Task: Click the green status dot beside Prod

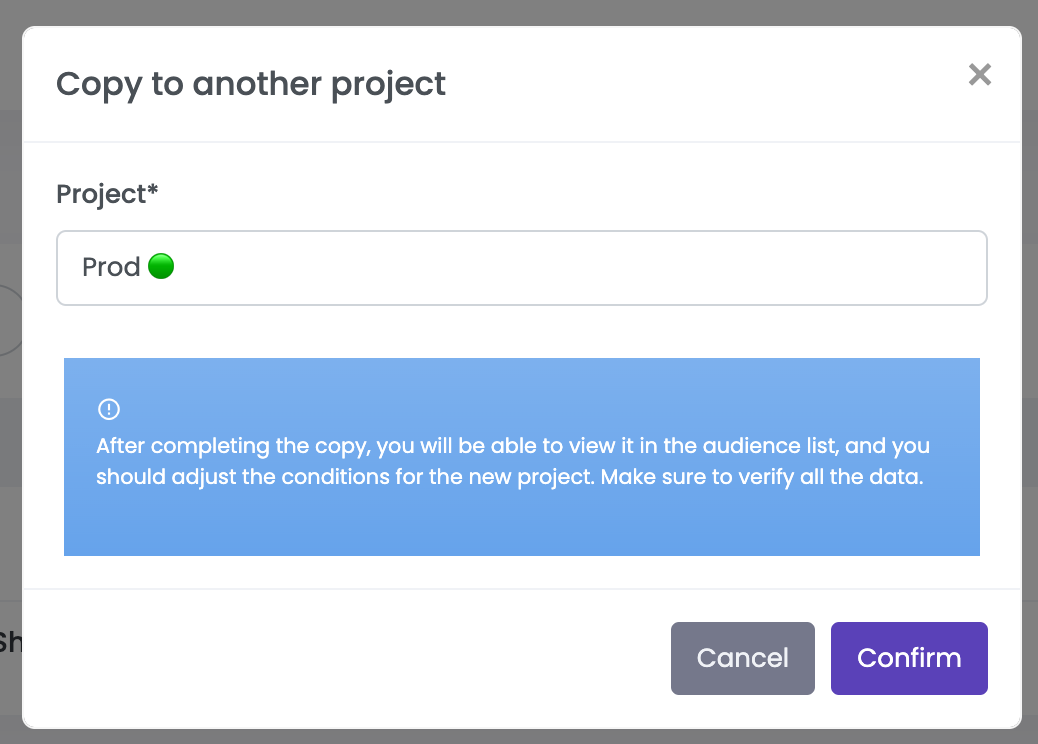Action: click(161, 267)
